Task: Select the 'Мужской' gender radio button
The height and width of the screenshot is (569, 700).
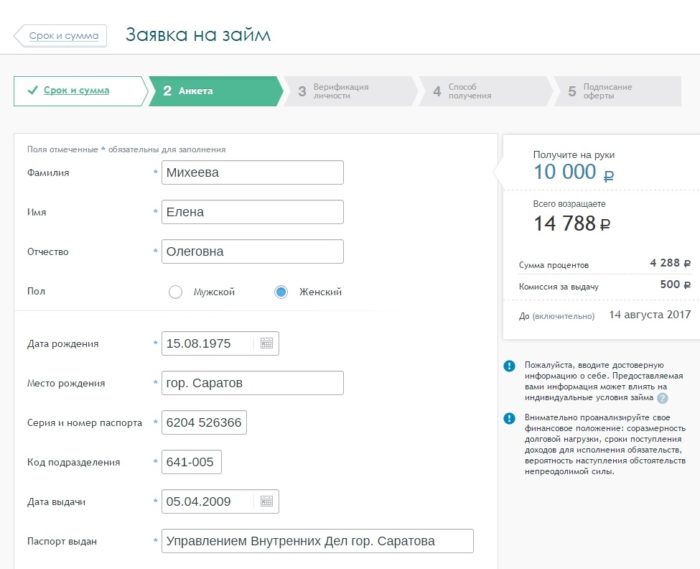Action: click(x=175, y=292)
